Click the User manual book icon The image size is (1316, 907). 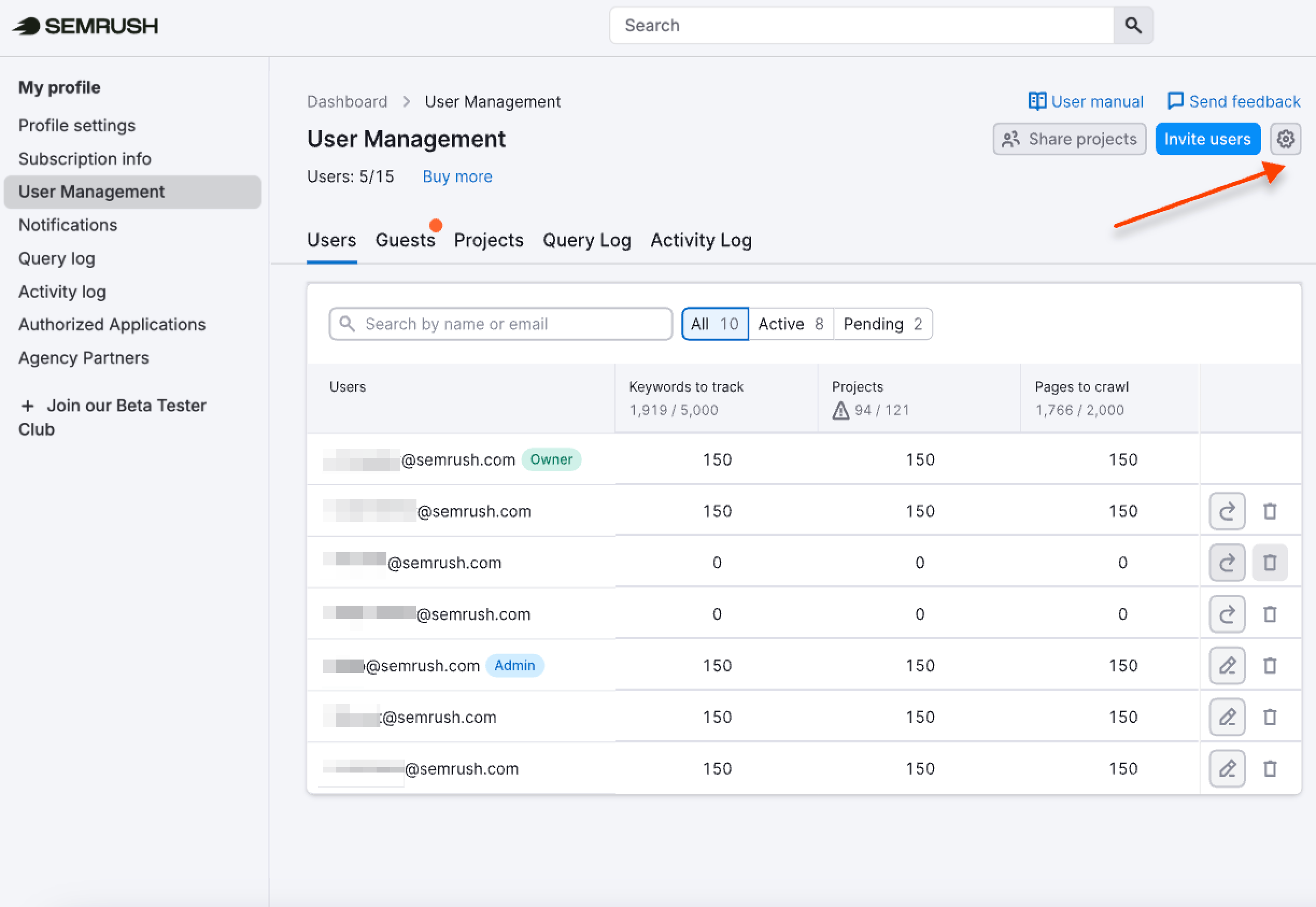(x=1036, y=101)
